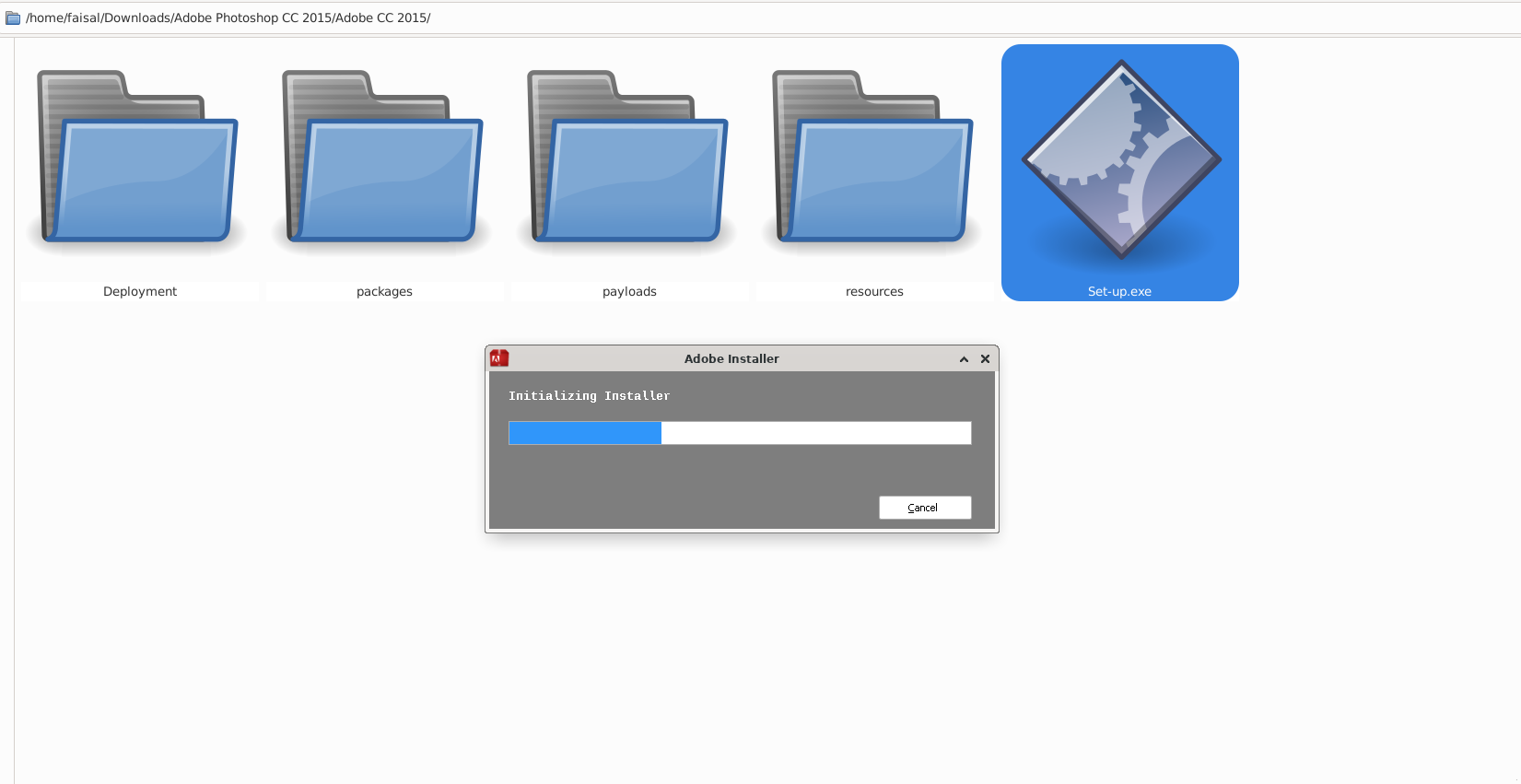Screen dimensions: 1521x784
Task: Roll up the Adobe Installer window
Action: [x=964, y=359]
